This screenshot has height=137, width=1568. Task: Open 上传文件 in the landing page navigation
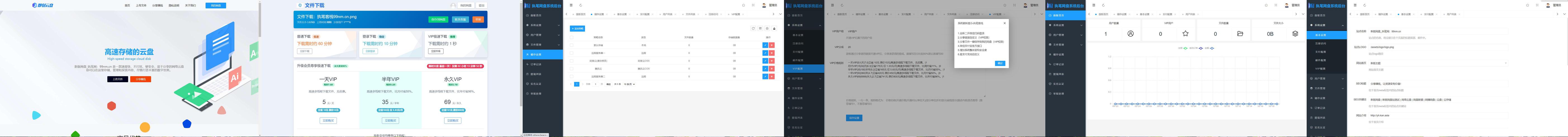point(141,6)
